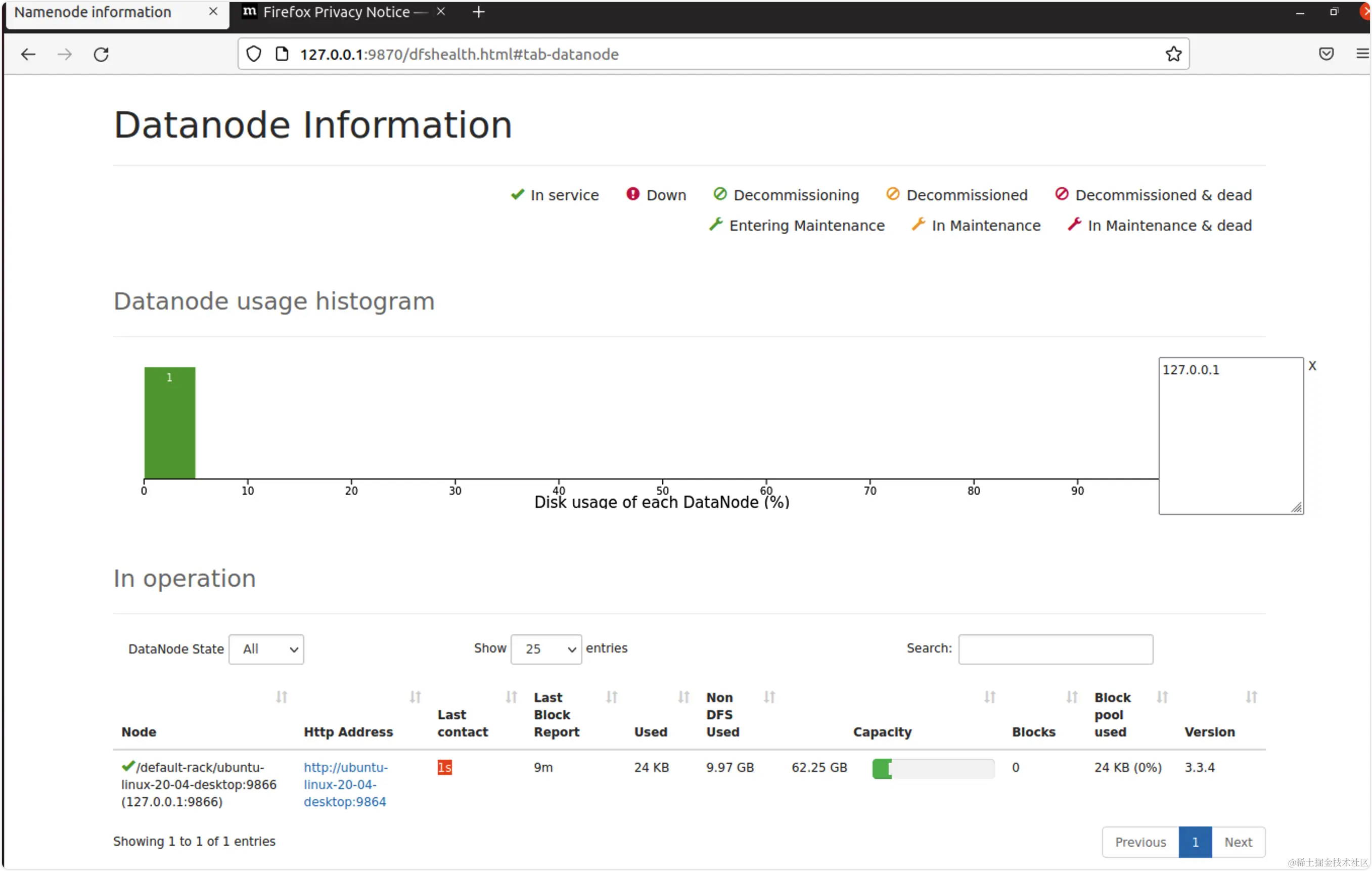Viewport: 1372px width, 871px height.
Task: Bookmark this page with the star icon
Action: tap(1173, 54)
